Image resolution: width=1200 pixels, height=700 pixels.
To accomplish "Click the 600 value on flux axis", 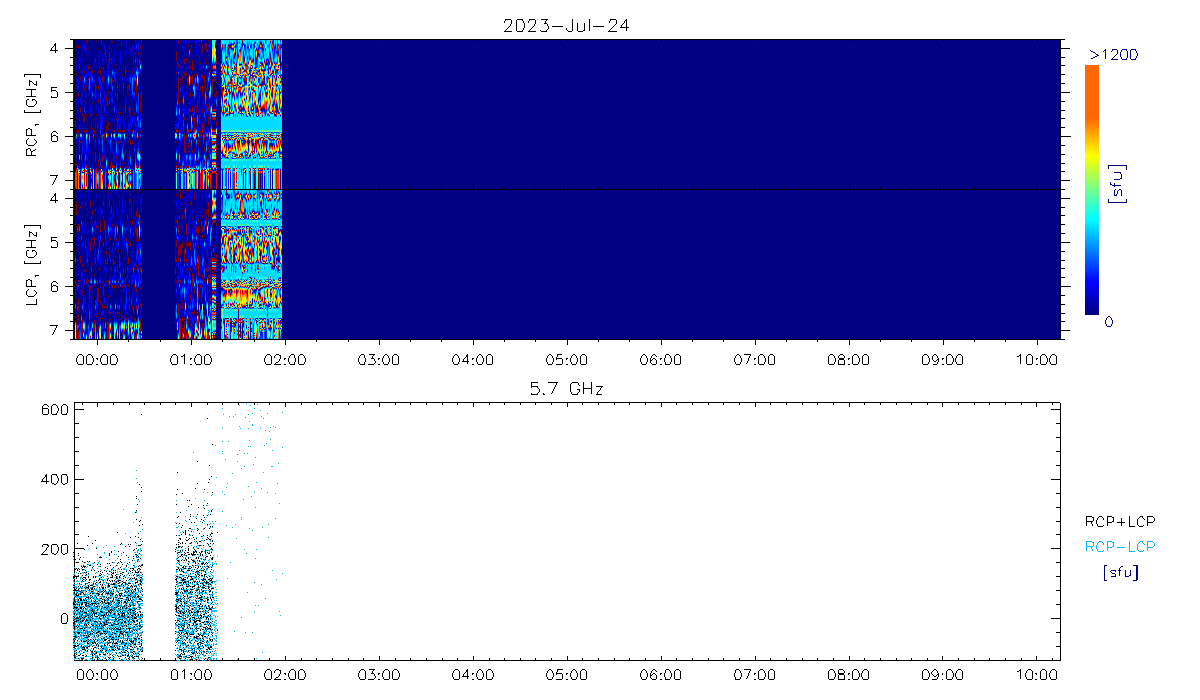I will (54, 409).
